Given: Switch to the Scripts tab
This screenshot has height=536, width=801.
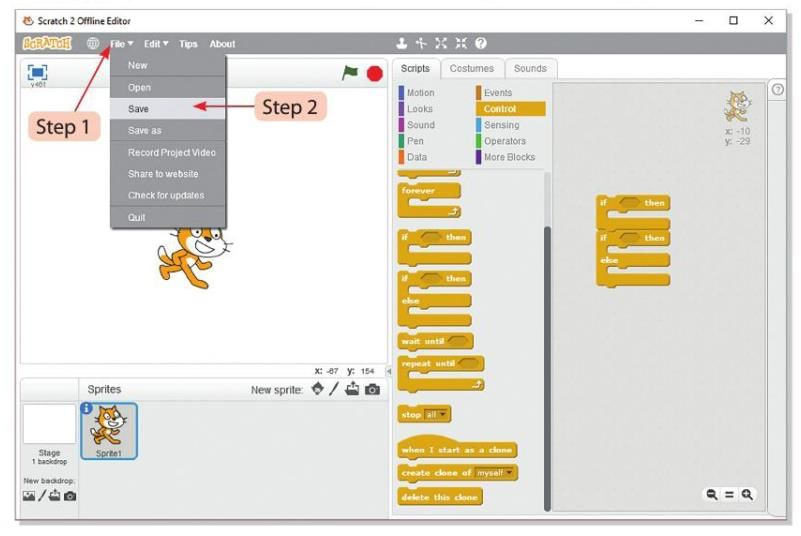Looking at the screenshot, I should pos(415,68).
